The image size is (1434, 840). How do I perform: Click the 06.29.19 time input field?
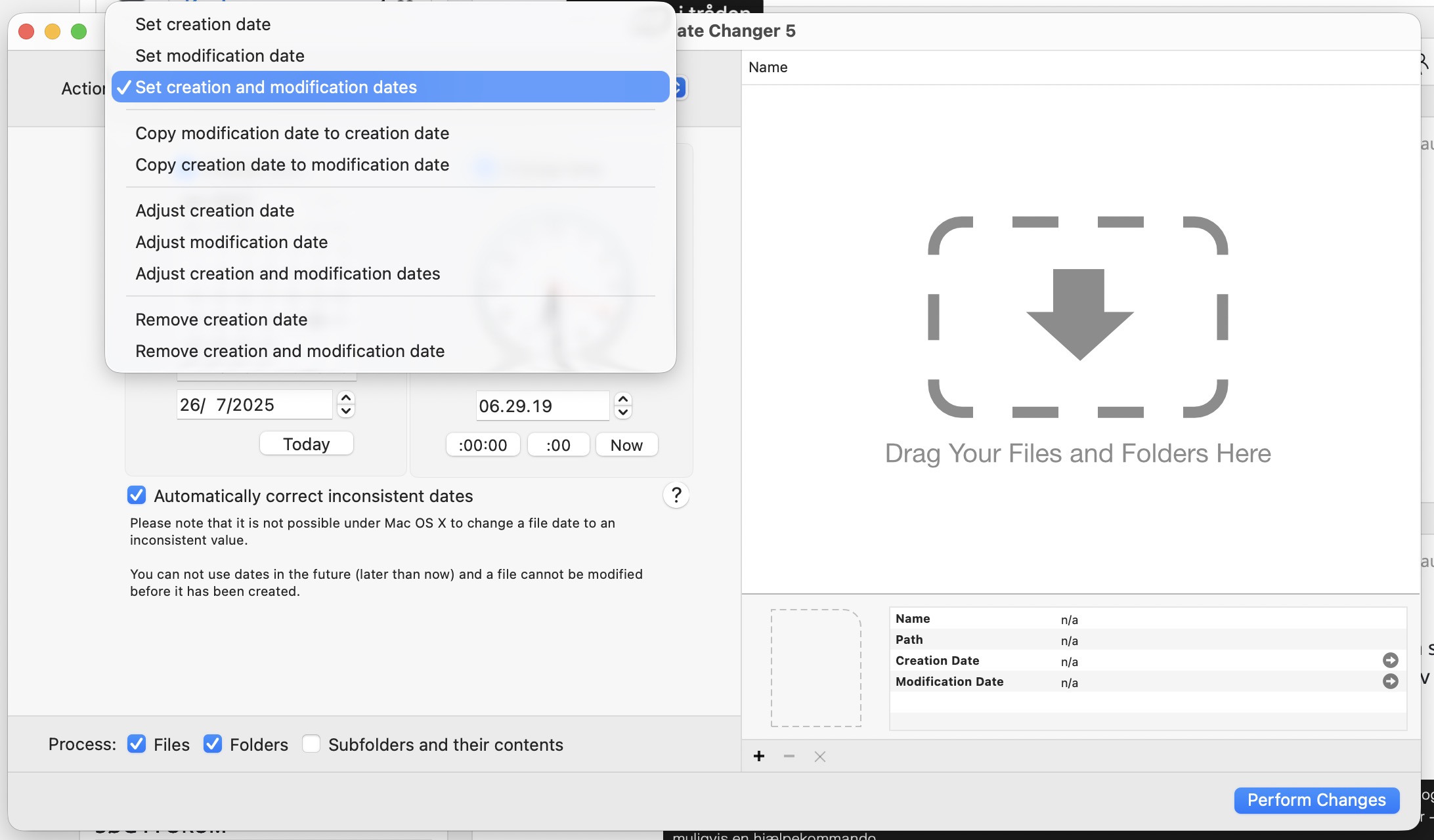[542, 406]
